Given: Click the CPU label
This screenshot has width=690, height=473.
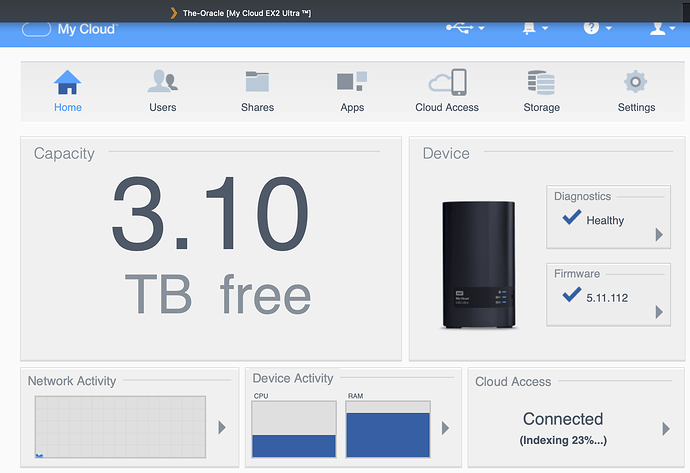Looking at the screenshot, I should tap(261, 396).
